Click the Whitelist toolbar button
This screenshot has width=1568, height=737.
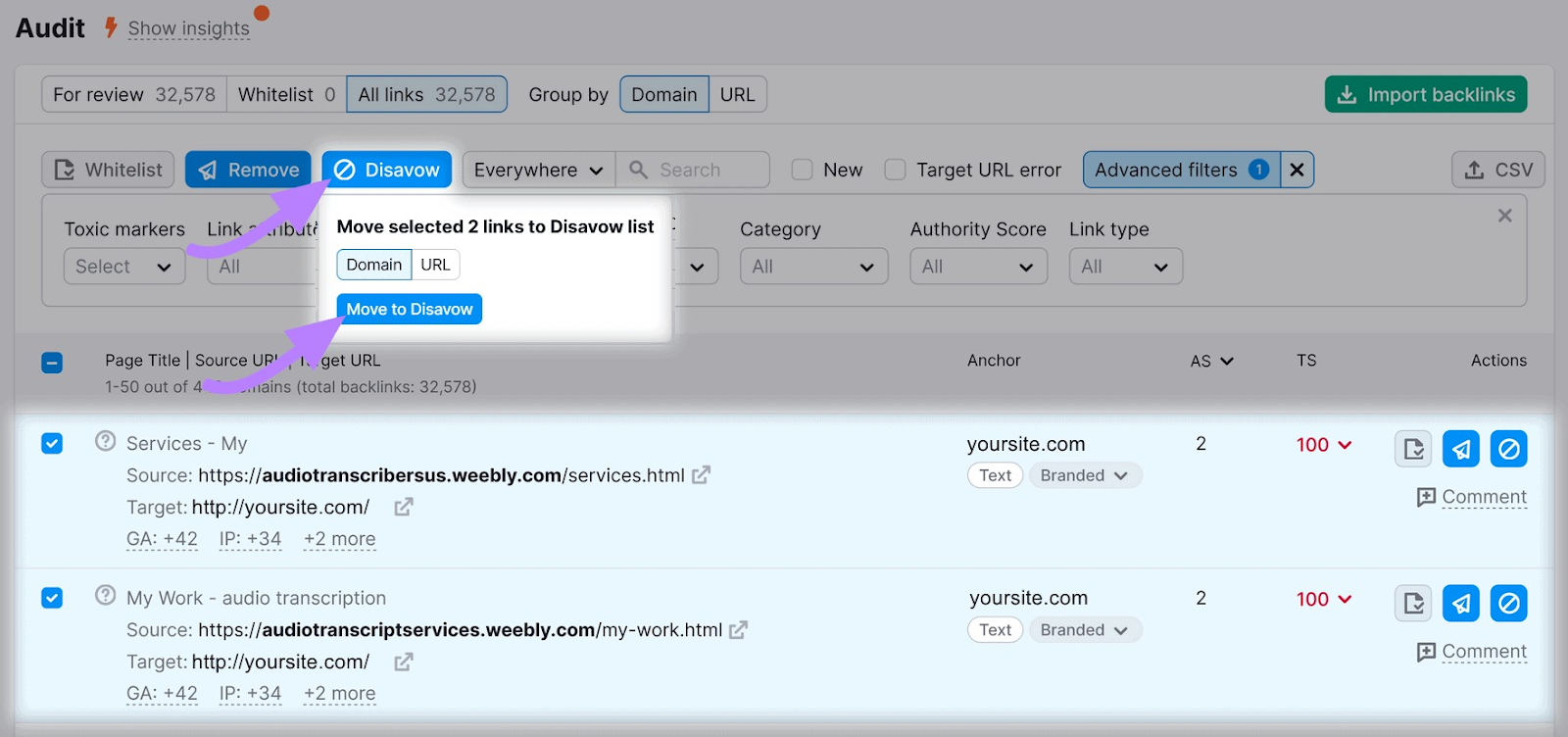point(108,170)
